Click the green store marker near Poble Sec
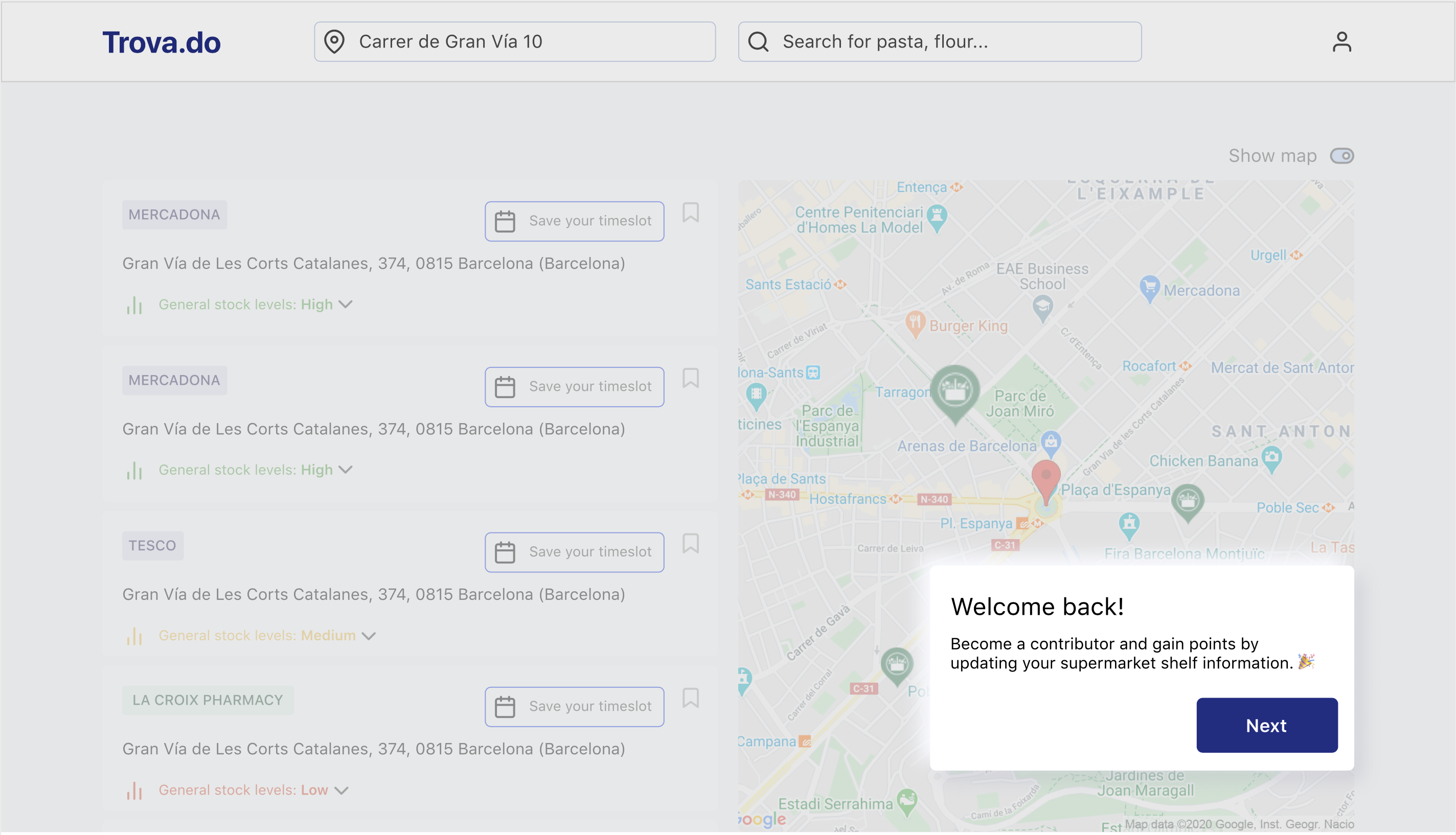Image resolution: width=1456 pixels, height=835 pixels. tap(1188, 503)
